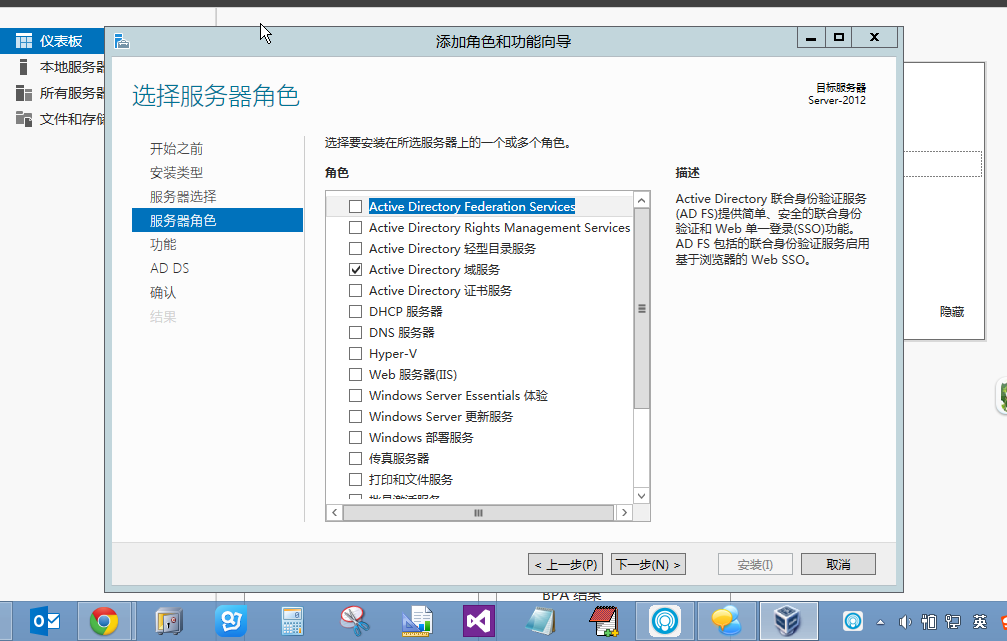This screenshot has width=1007, height=641.
Task: Check Active Directory 轻型目录服务 role
Action: tap(355, 249)
